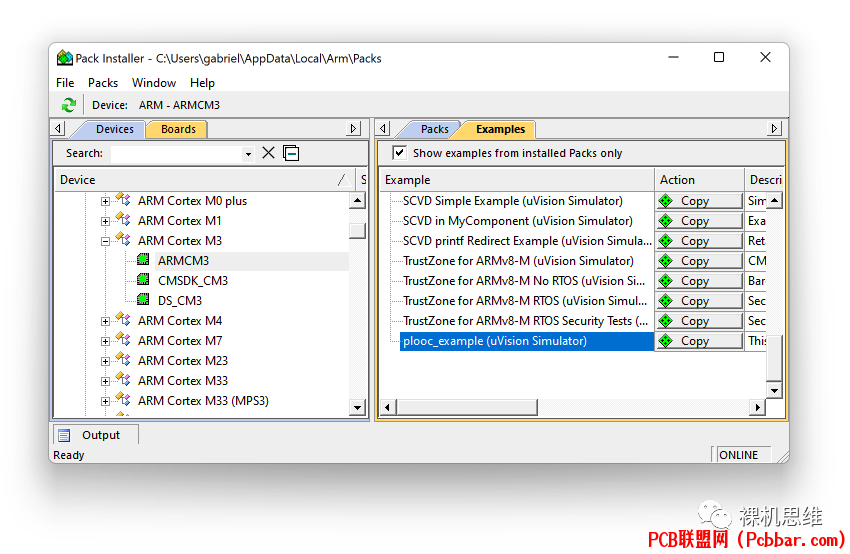This screenshot has width=850, height=554.
Task: Expand the ARM Cortex M7 node
Action: point(106,342)
